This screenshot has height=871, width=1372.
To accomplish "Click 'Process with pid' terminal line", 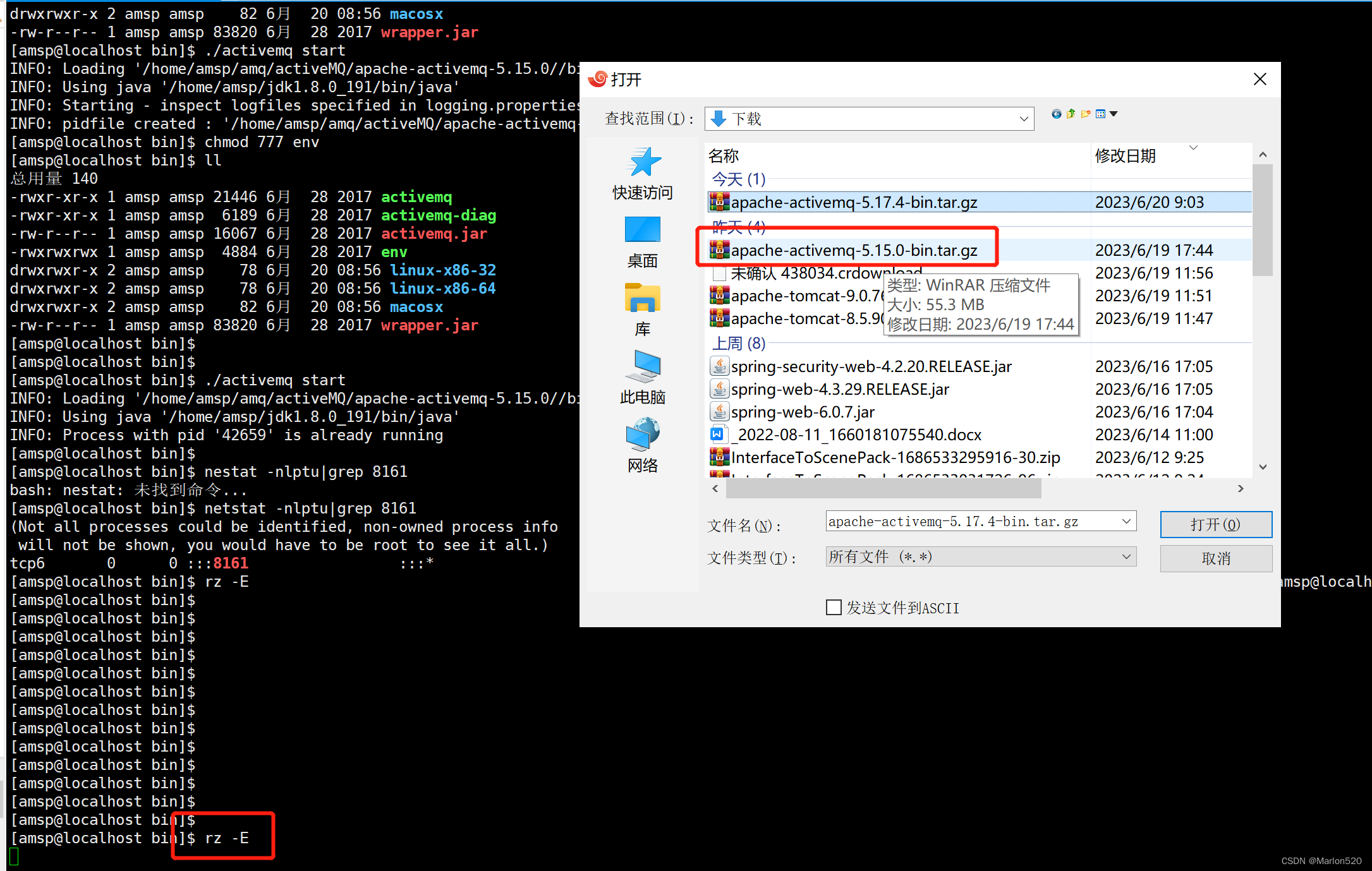I will [226, 435].
